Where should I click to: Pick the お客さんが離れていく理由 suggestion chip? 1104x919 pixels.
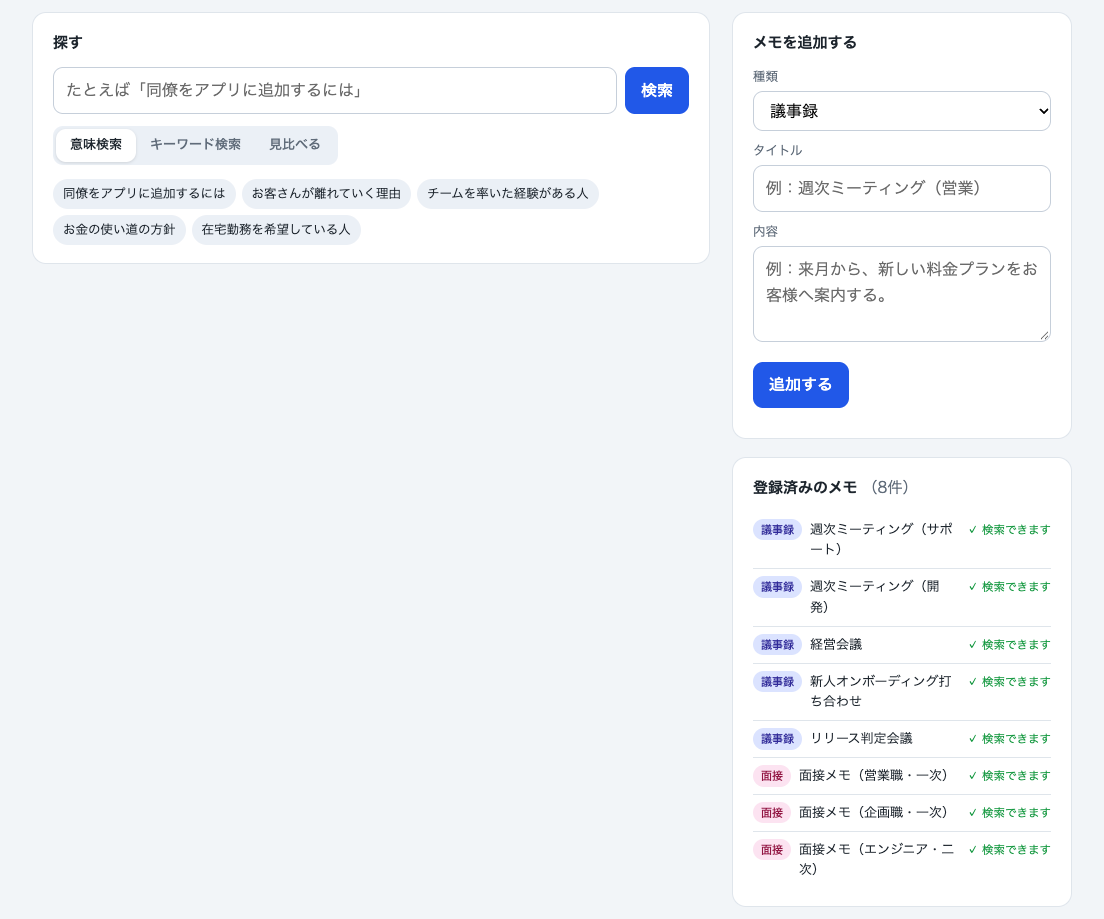click(x=326, y=193)
